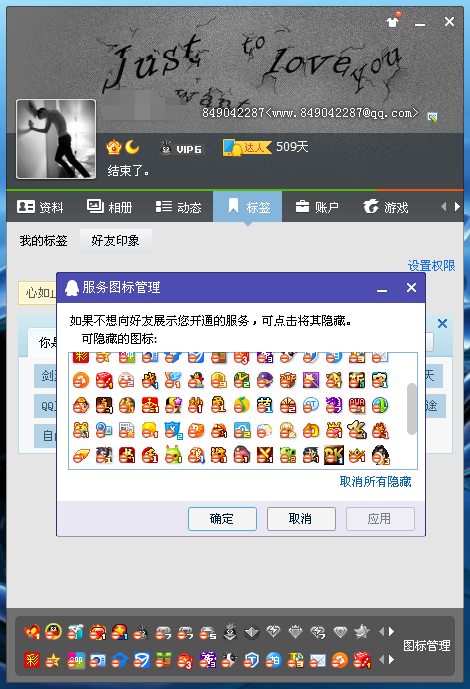Click the VIP6 badge icon
This screenshot has width=470, height=689.
(x=181, y=148)
